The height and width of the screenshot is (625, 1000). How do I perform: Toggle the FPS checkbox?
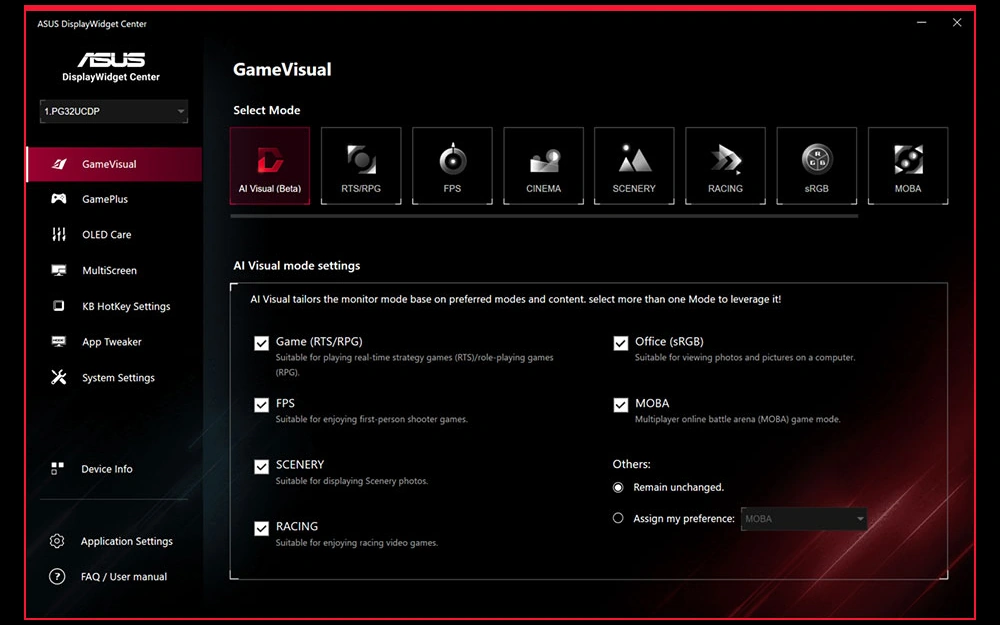(x=261, y=405)
